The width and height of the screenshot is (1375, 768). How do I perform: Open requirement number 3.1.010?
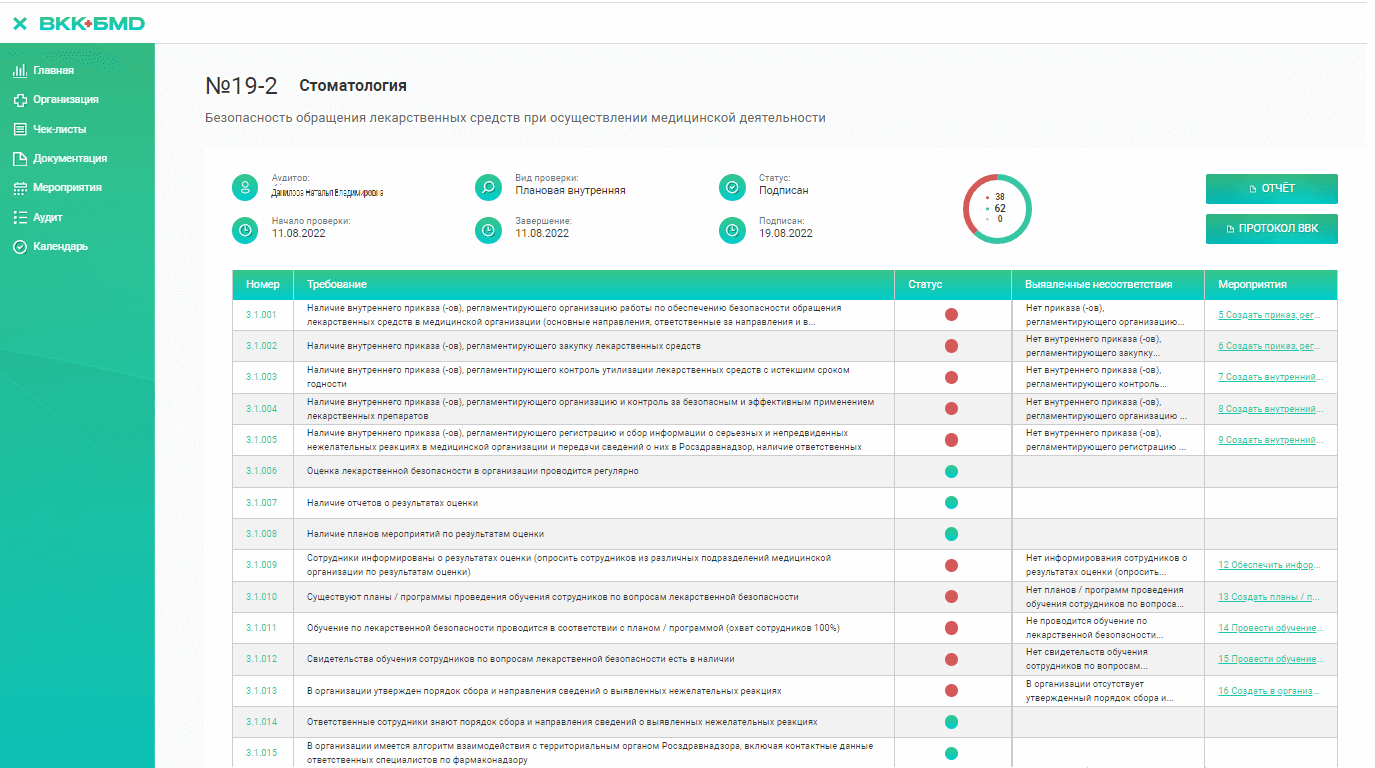(261, 597)
